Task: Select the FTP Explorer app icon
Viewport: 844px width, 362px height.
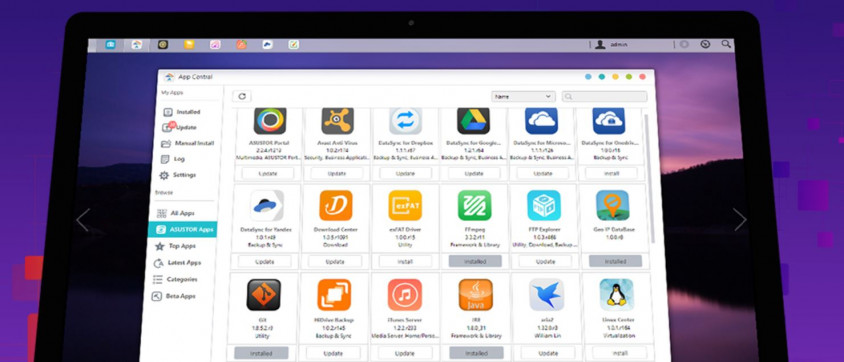Action: click(x=544, y=205)
